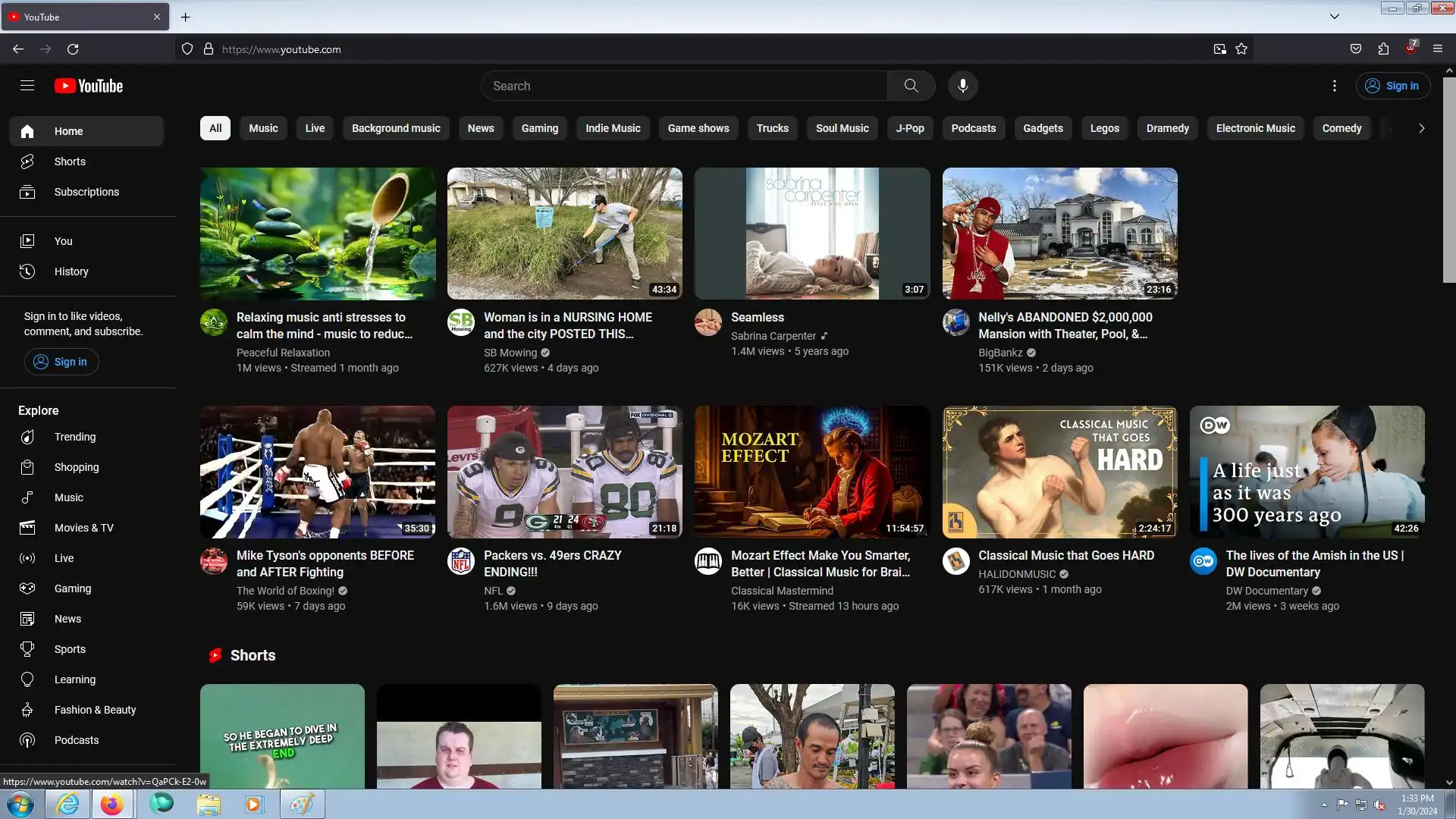
Task: Open the Firefox tab list dropdown arrow
Action: pyautogui.click(x=1335, y=17)
